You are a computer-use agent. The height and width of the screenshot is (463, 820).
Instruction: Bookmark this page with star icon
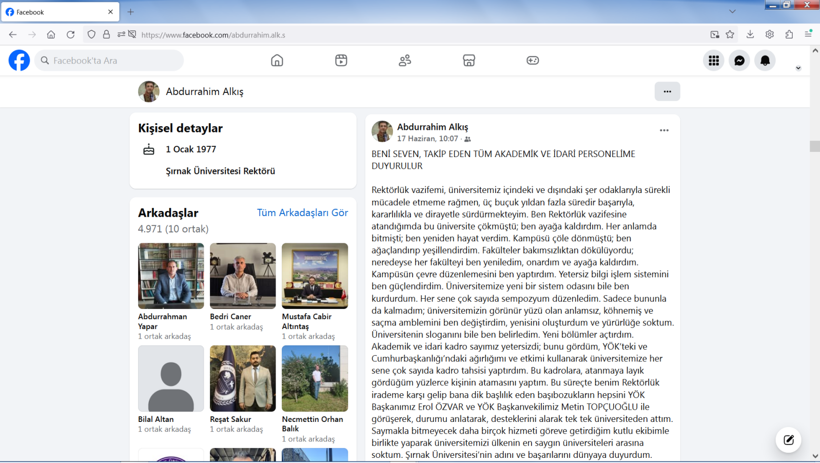click(730, 35)
